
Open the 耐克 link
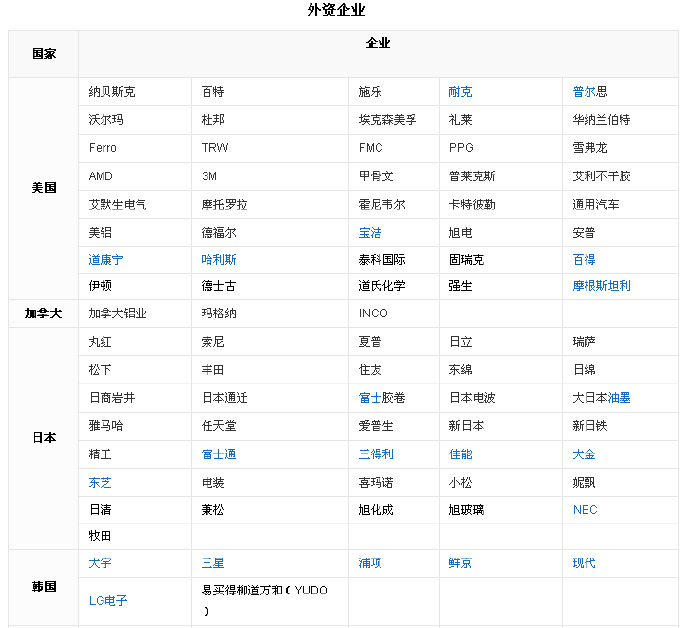[460, 92]
